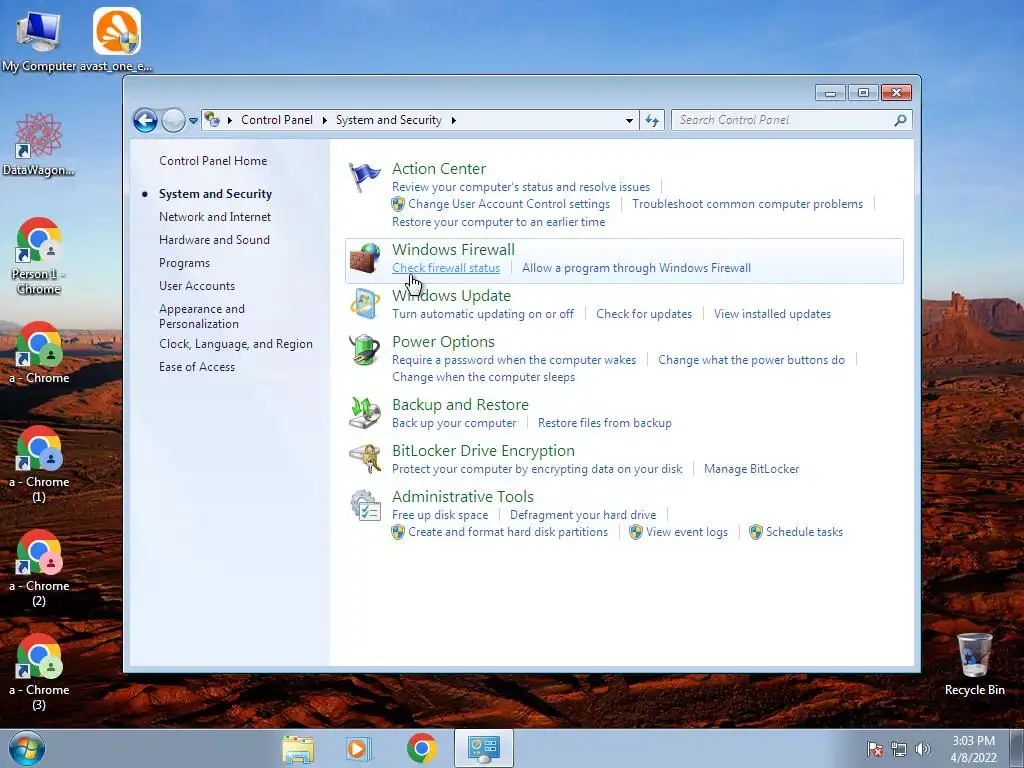1024x768 pixels.
Task: Click the Windows Firewall brick wall icon
Action: (x=364, y=259)
